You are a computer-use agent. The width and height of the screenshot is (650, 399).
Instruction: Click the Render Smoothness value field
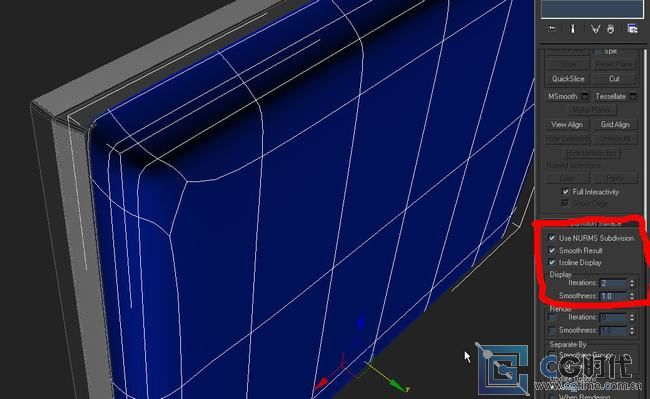614,331
